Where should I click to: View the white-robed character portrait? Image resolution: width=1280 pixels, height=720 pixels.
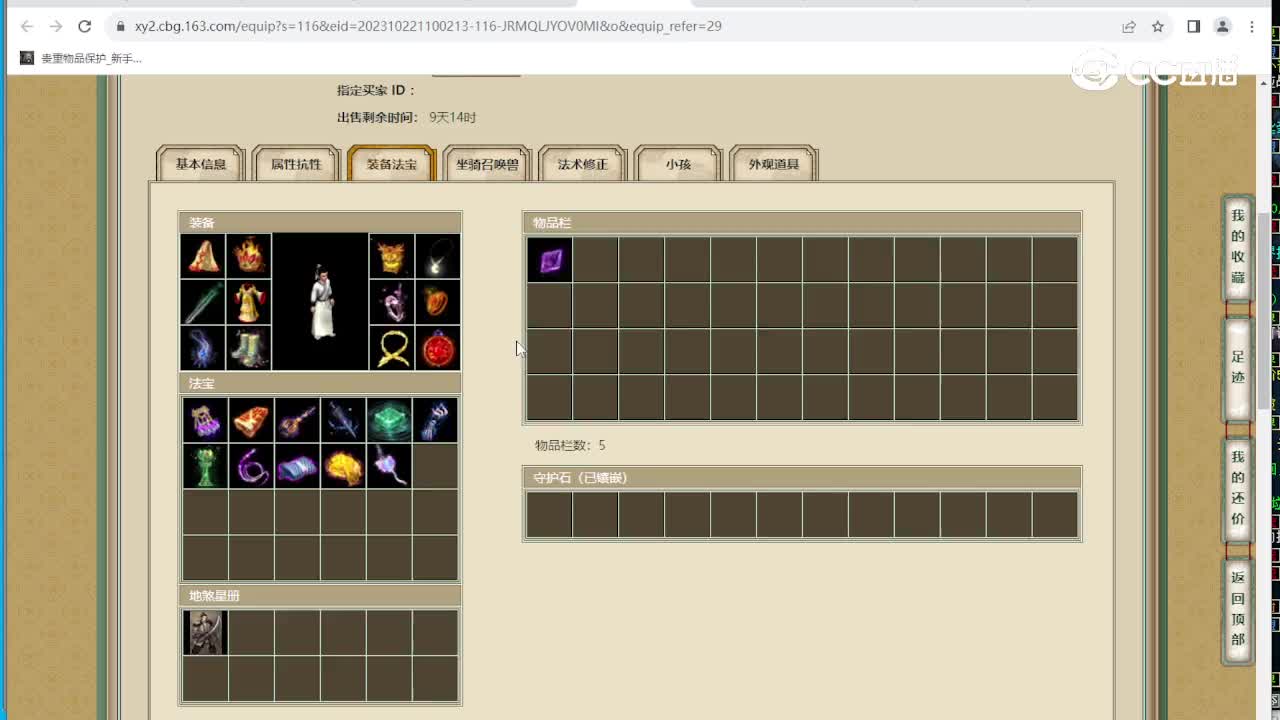click(x=320, y=302)
